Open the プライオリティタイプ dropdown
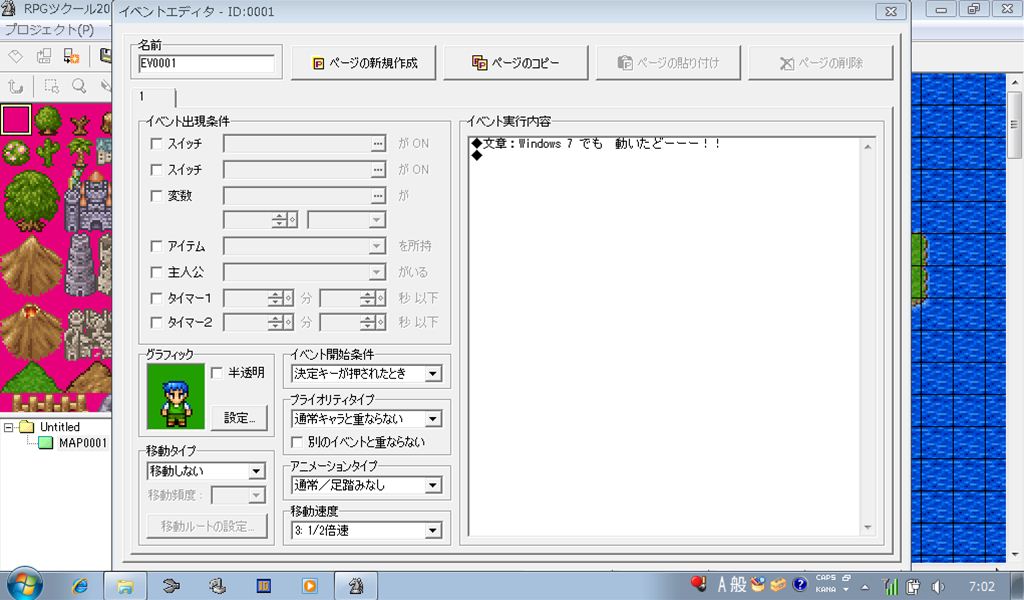Viewport: 1024px width, 600px height. click(366, 418)
